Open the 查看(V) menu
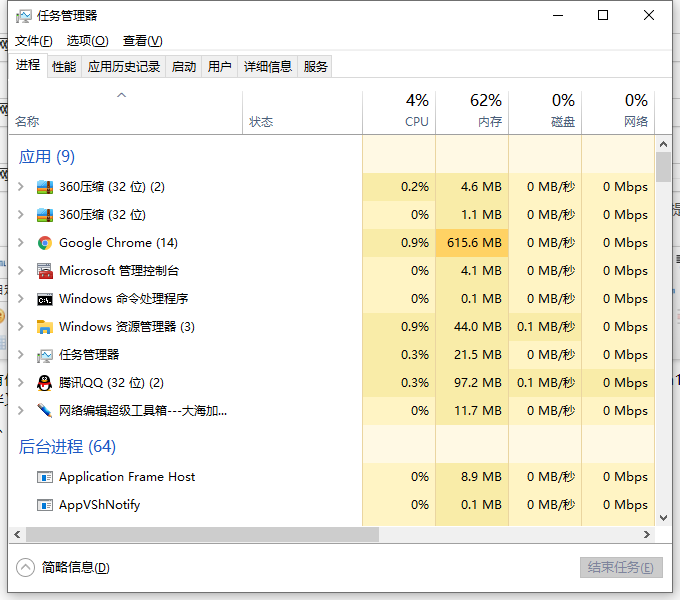Image resolution: width=680 pixels, height=600 pixels. click(142, 41)
